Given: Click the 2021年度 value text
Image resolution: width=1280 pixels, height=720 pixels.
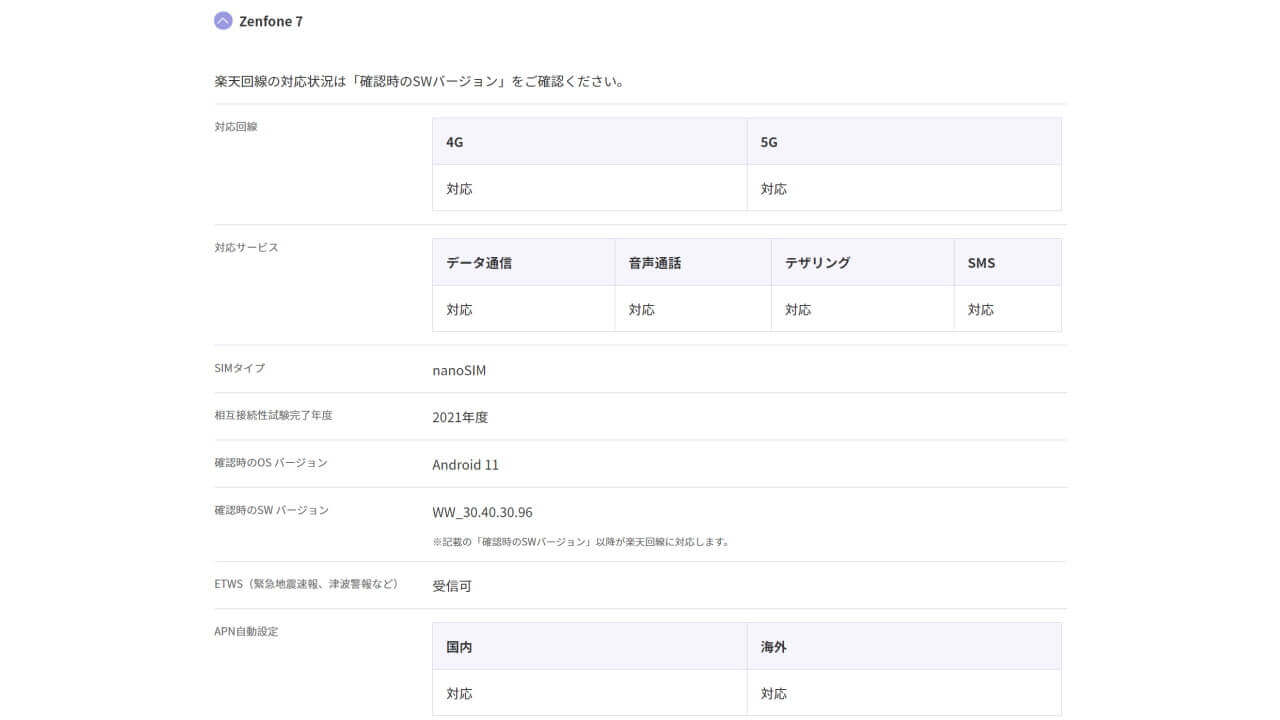Looking at the screenshot, I should pyautogui.click(x=460, y=417).
